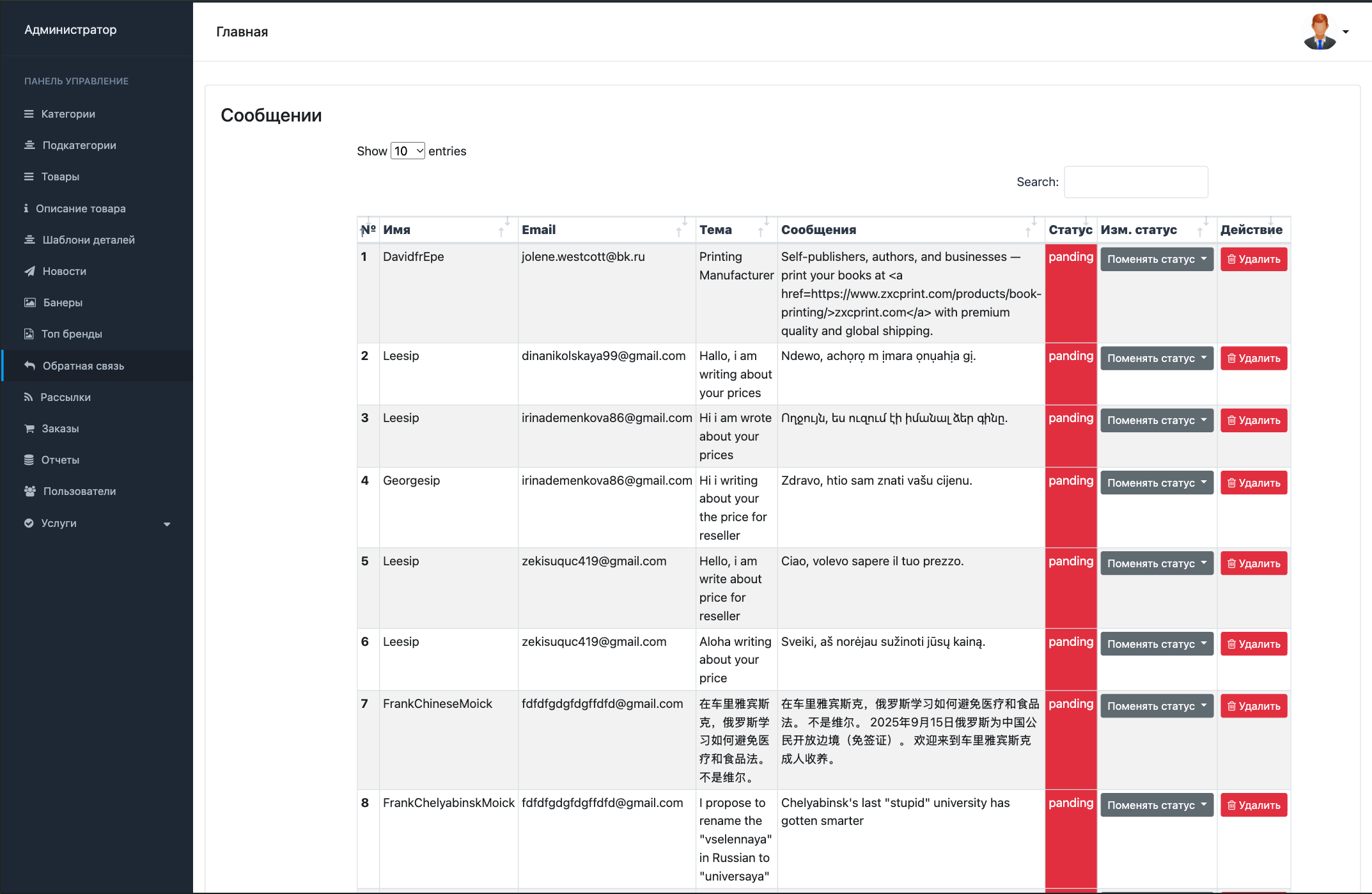The image size is (1372, 894).
Task: Click the Заказы shopping cart icon
Action: [29, 428]
